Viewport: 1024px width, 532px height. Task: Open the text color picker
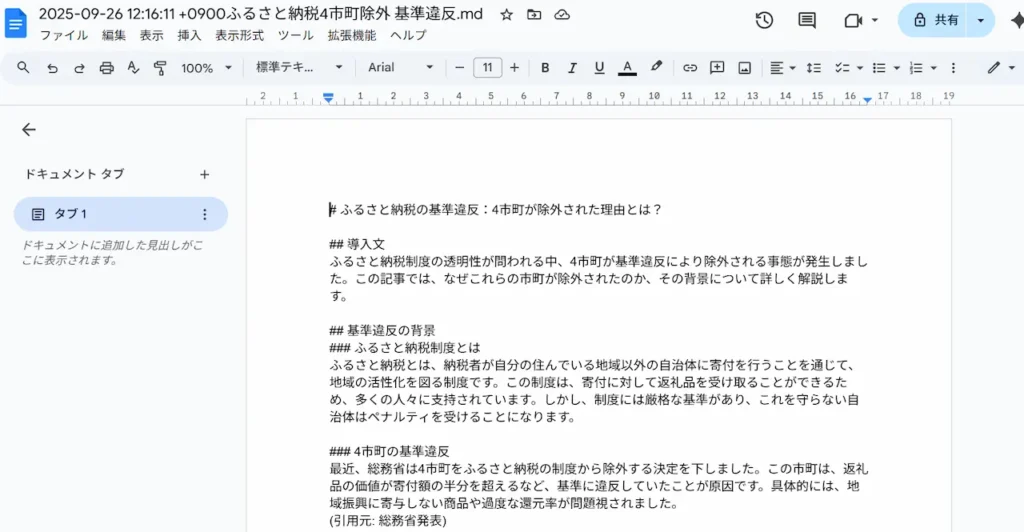[x=627, y=68]
